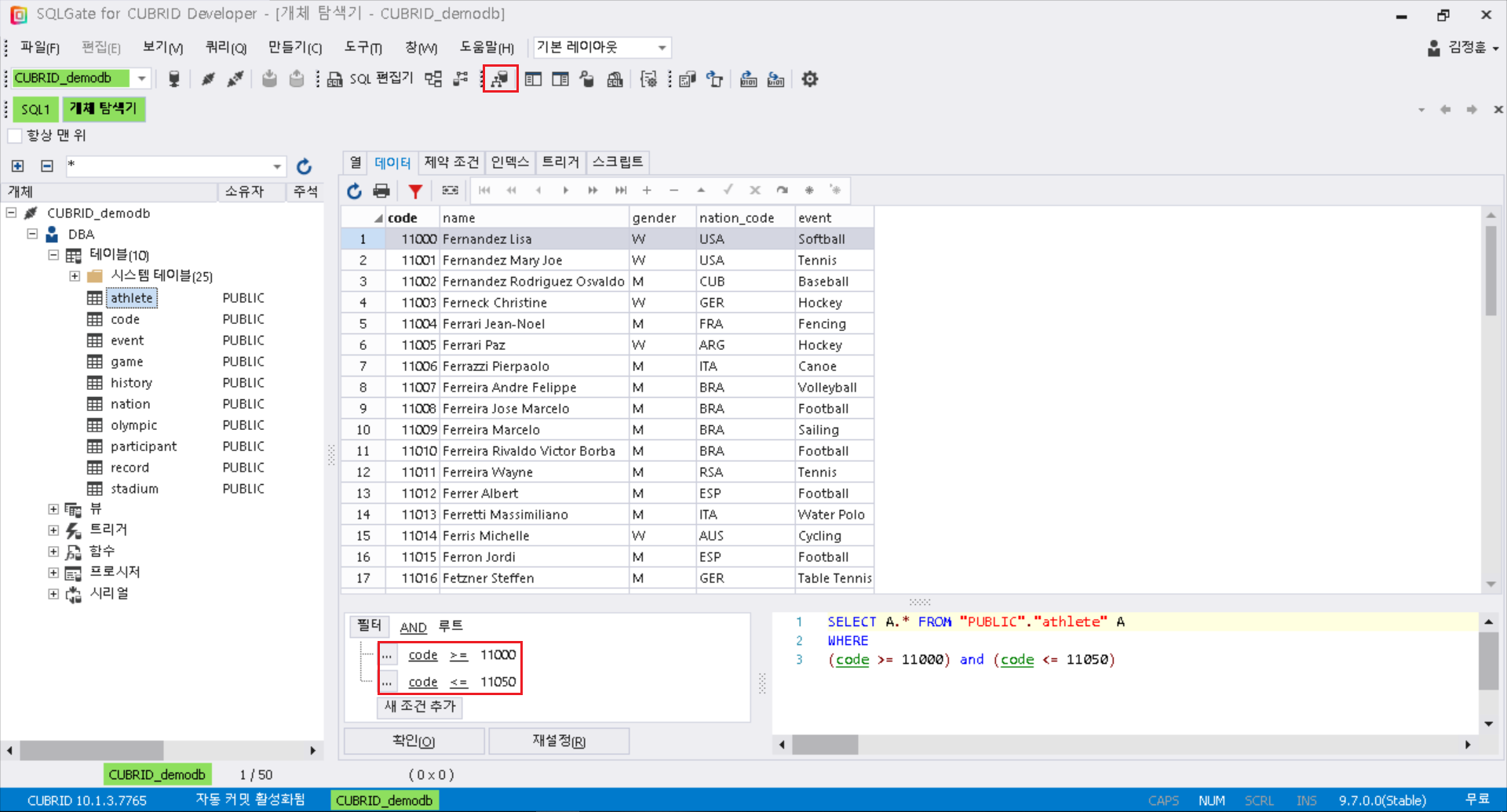Open the query menu

pos(225,48)
